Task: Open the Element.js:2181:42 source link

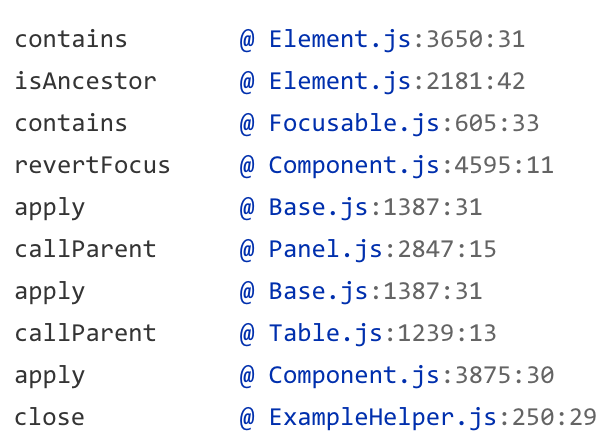Action: tap(397, 82)
